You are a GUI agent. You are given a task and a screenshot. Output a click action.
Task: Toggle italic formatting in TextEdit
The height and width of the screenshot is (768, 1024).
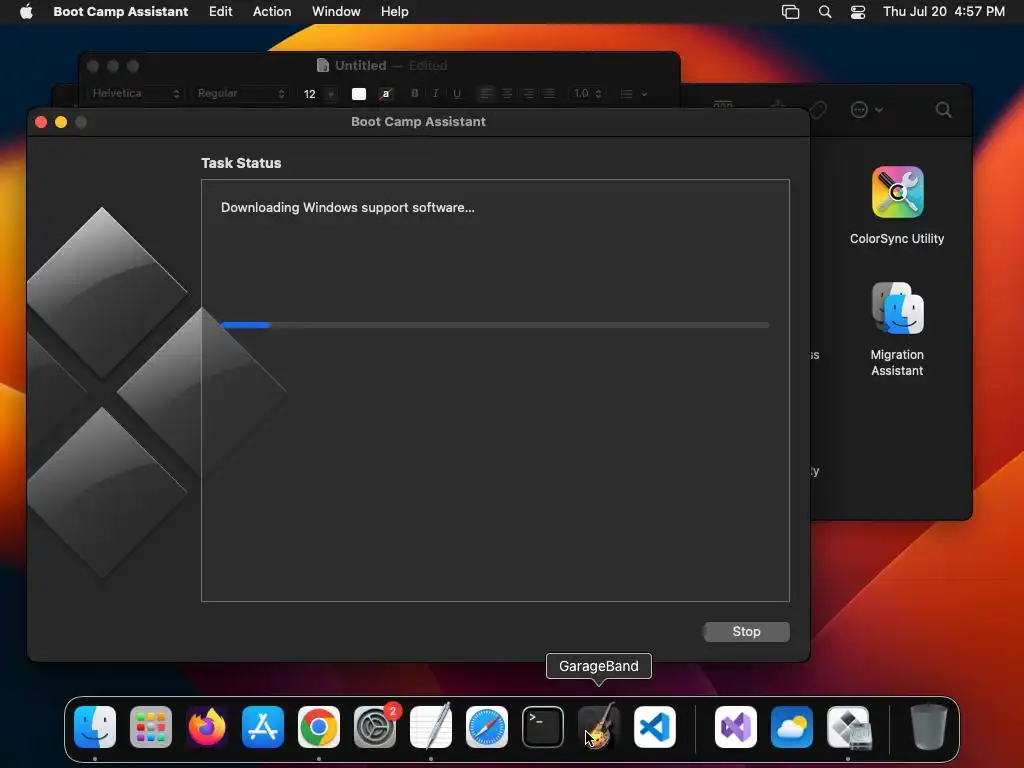tap(435, 93)
